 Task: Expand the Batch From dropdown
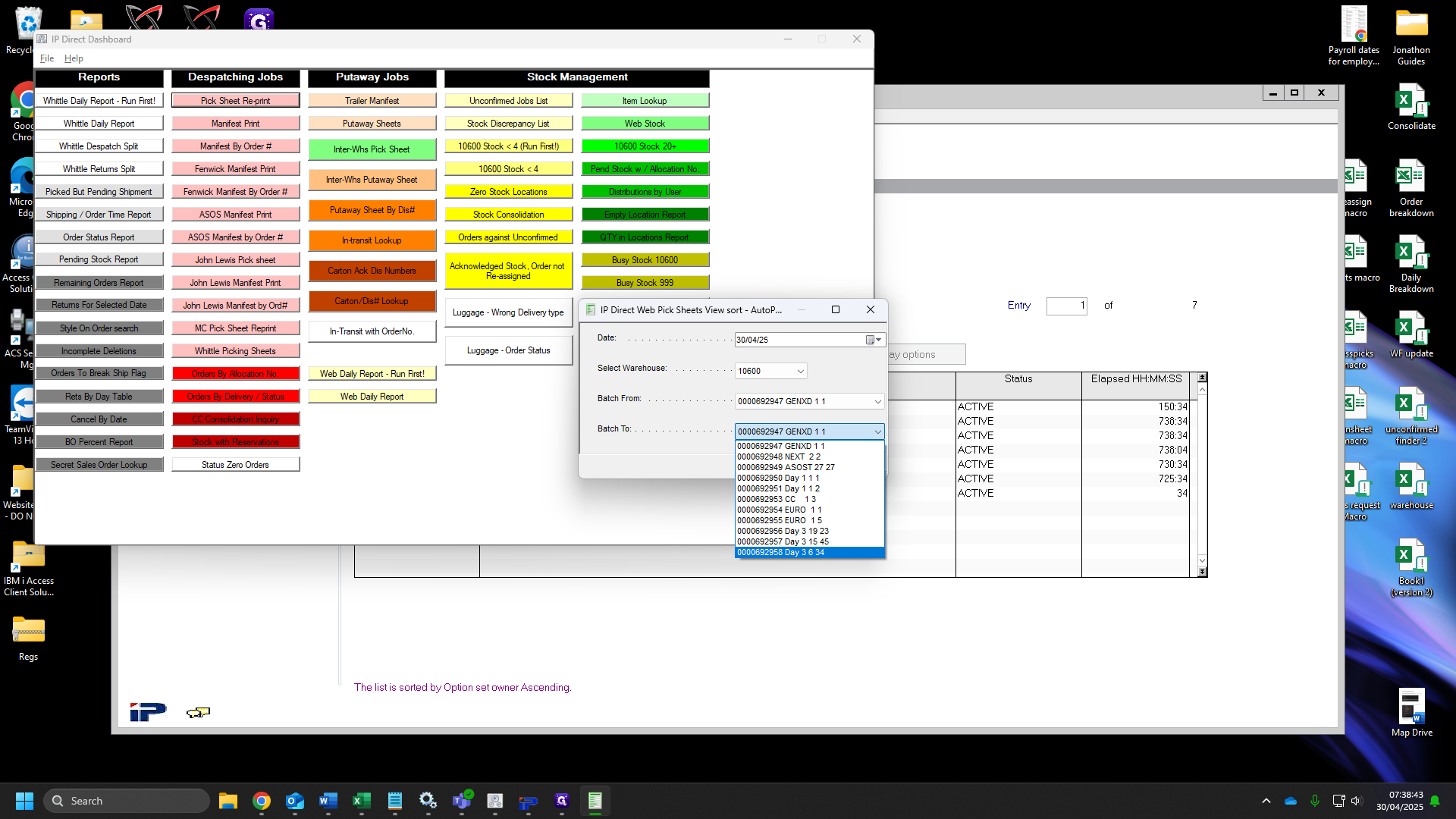click(x=877, y=401)
